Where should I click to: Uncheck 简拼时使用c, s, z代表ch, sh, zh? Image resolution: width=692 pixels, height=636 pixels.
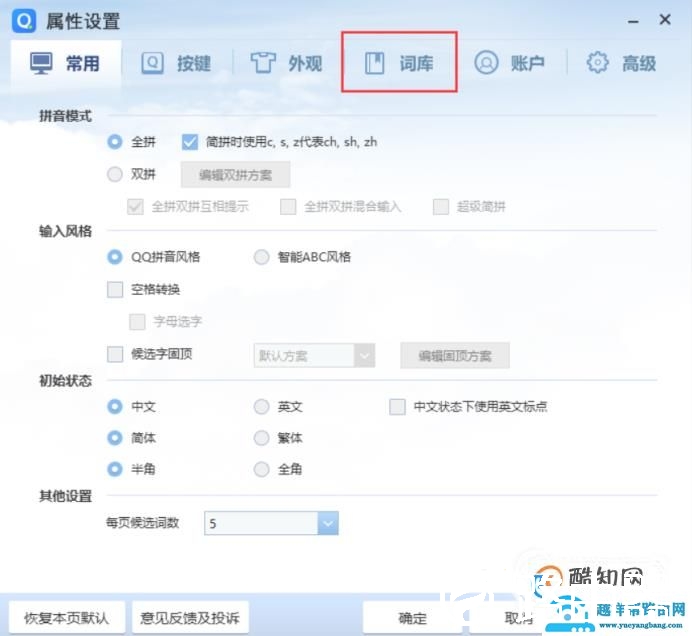(x=190, y=142)
